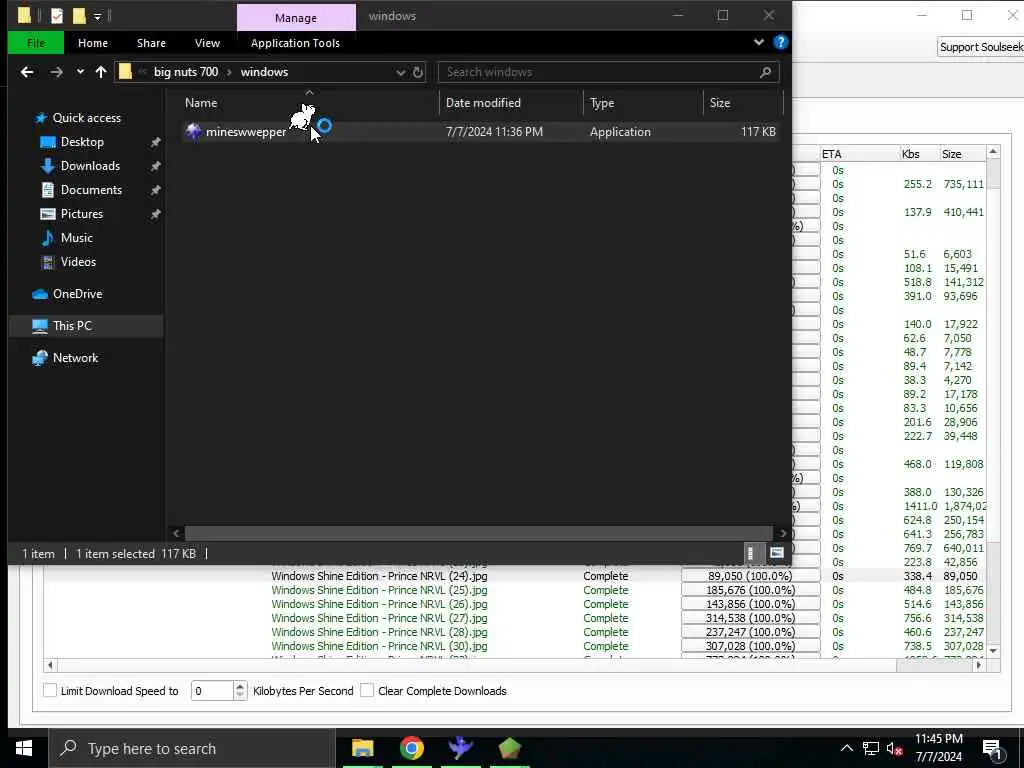Click the search magnifier in Explorer
Screen dimensions: 1024x768
pyautogui.click(x=765, y=72)
